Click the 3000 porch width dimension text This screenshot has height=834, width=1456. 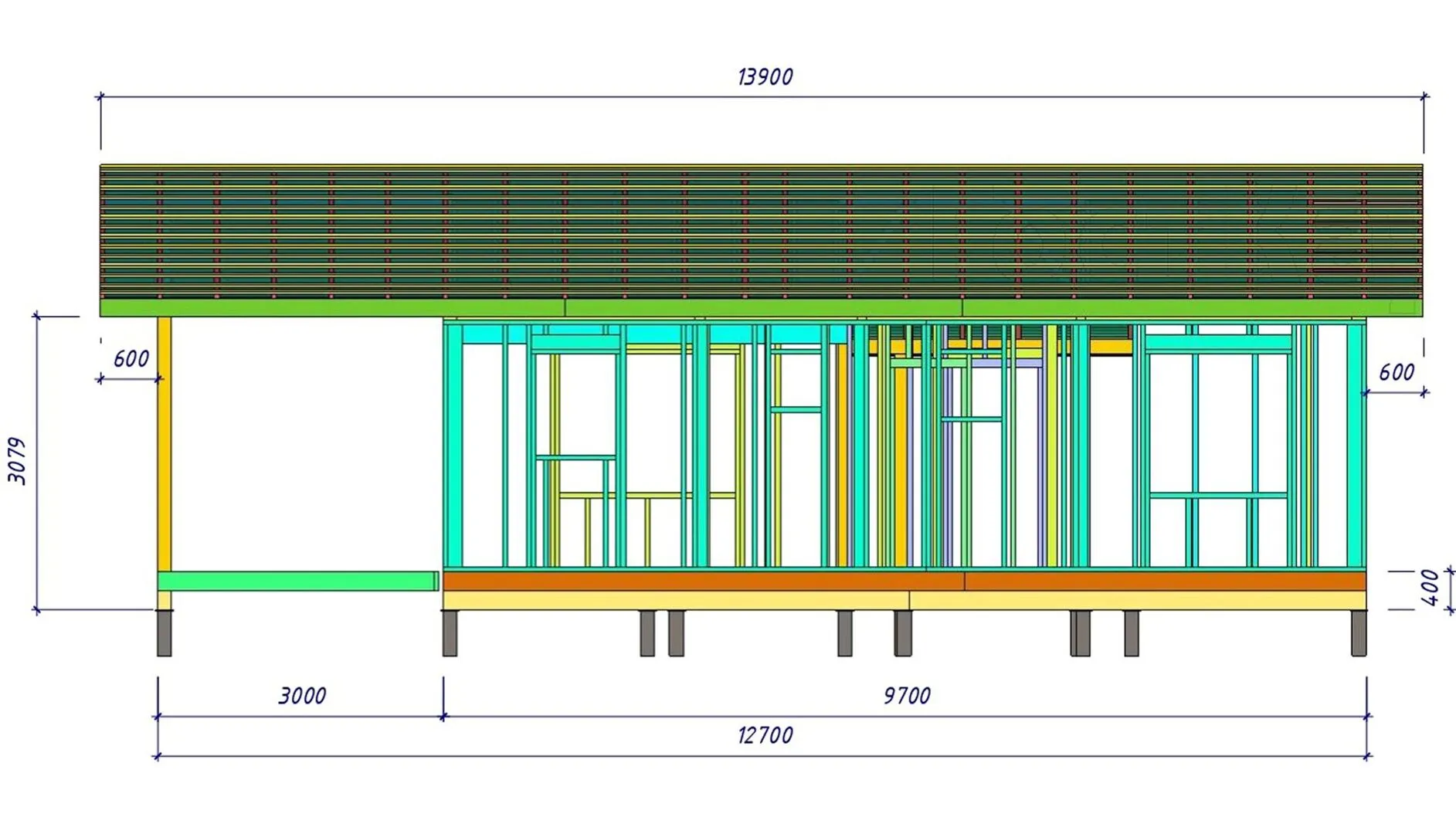tap(302, 696)
